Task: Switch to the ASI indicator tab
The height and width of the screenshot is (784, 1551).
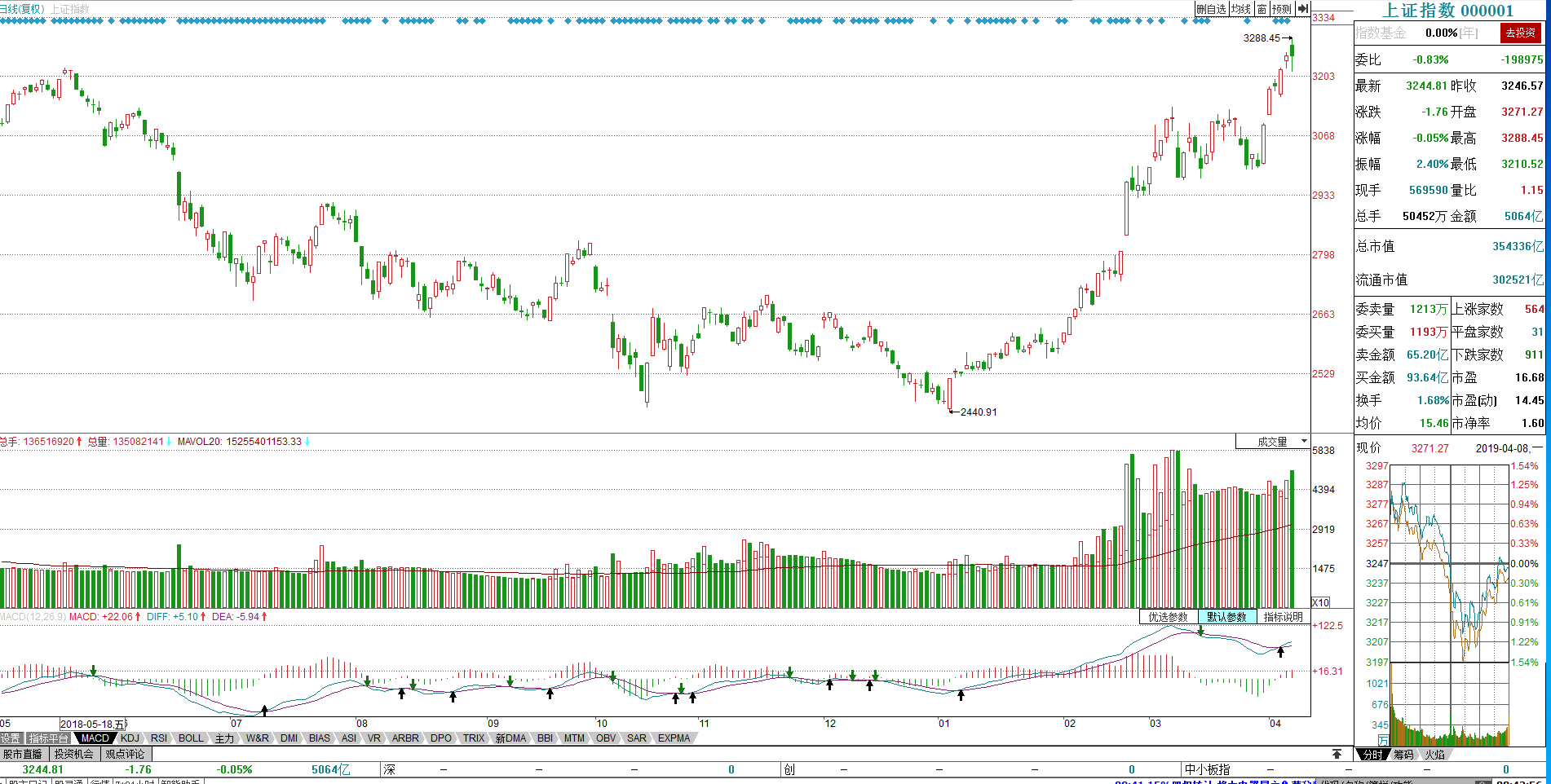Action: (349, 738)
